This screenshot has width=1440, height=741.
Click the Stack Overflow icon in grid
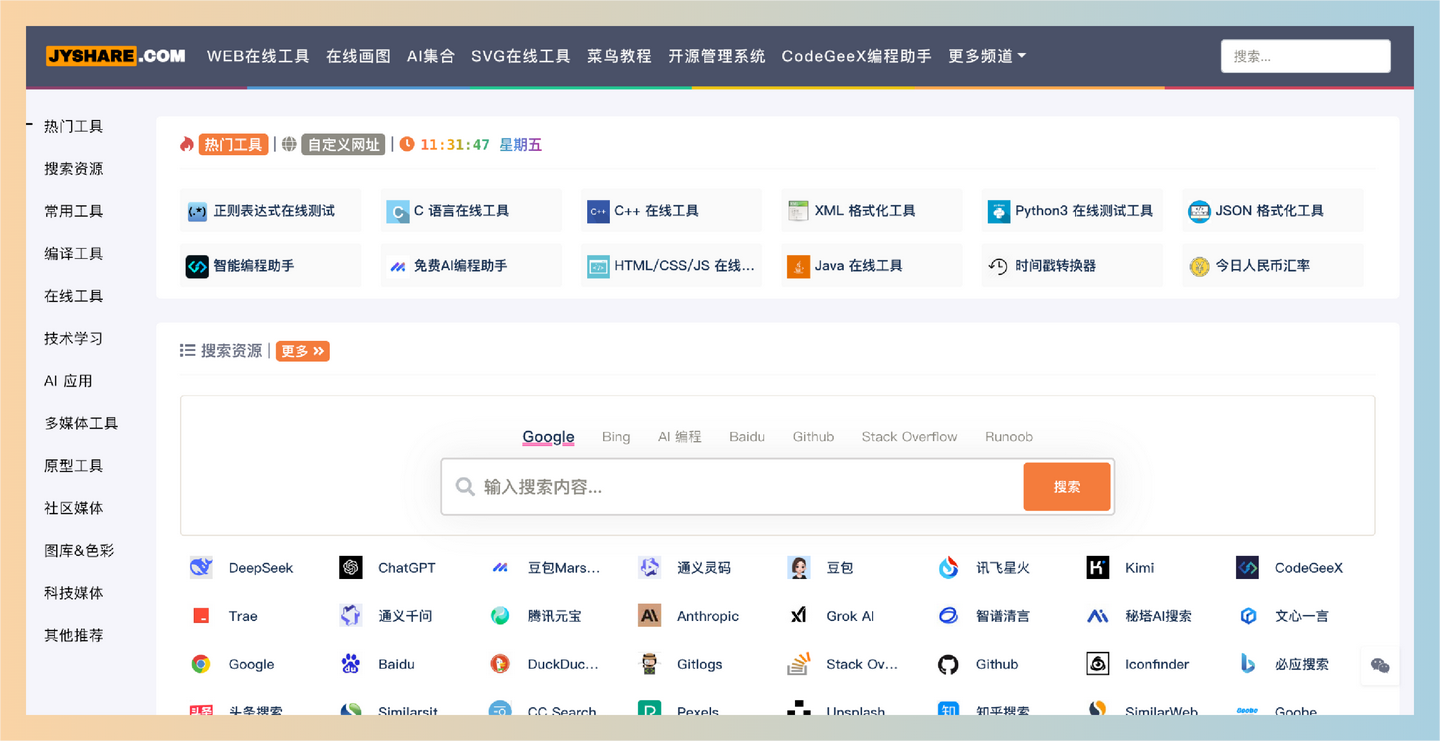point(799,664)
